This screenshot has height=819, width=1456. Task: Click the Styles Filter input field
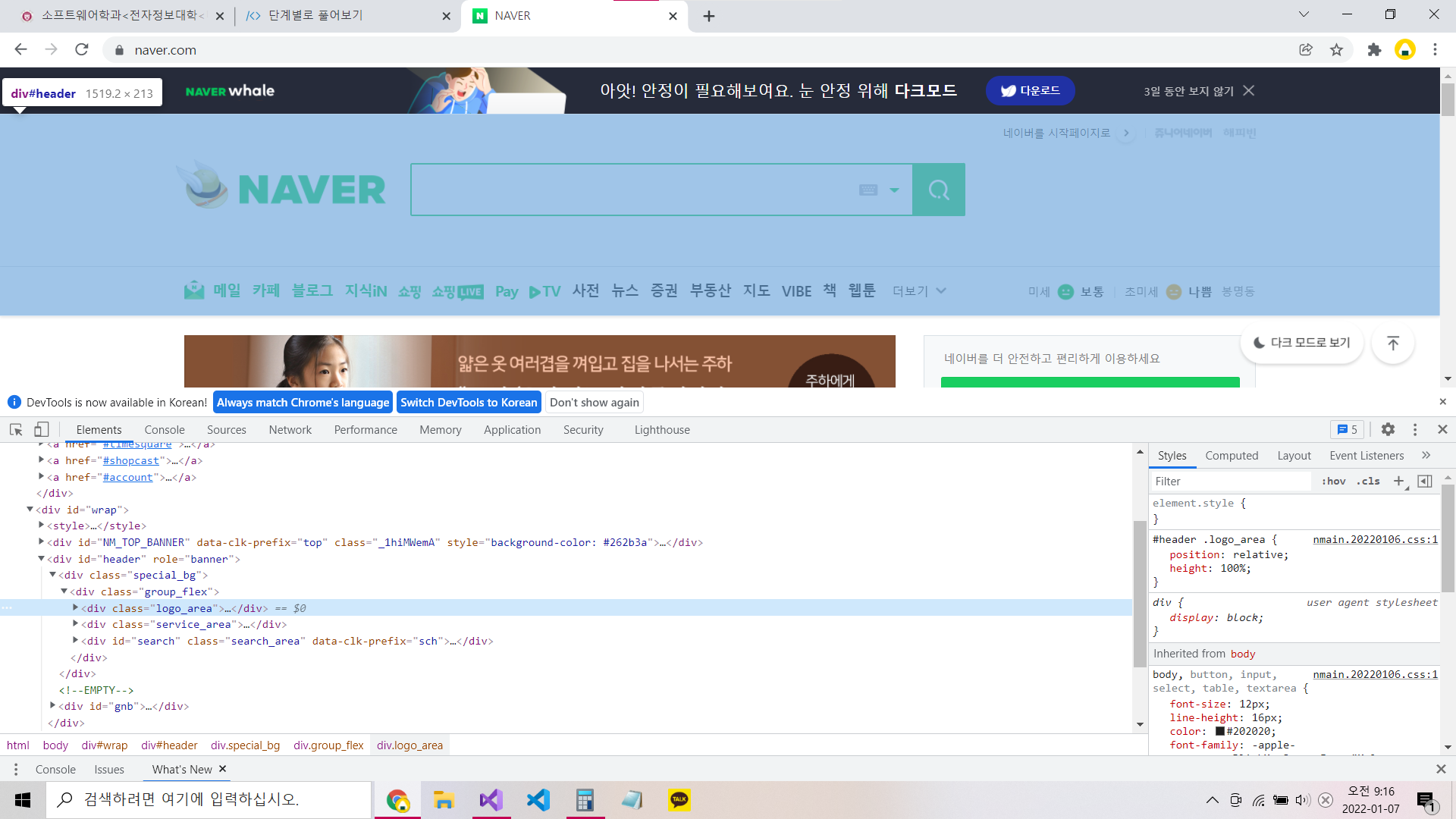(x=1228, y=481)
